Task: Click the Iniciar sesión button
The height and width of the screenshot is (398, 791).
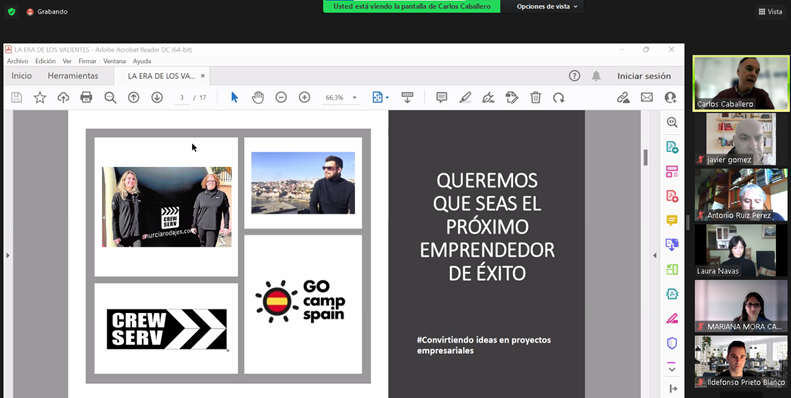Action: point(644,76)
